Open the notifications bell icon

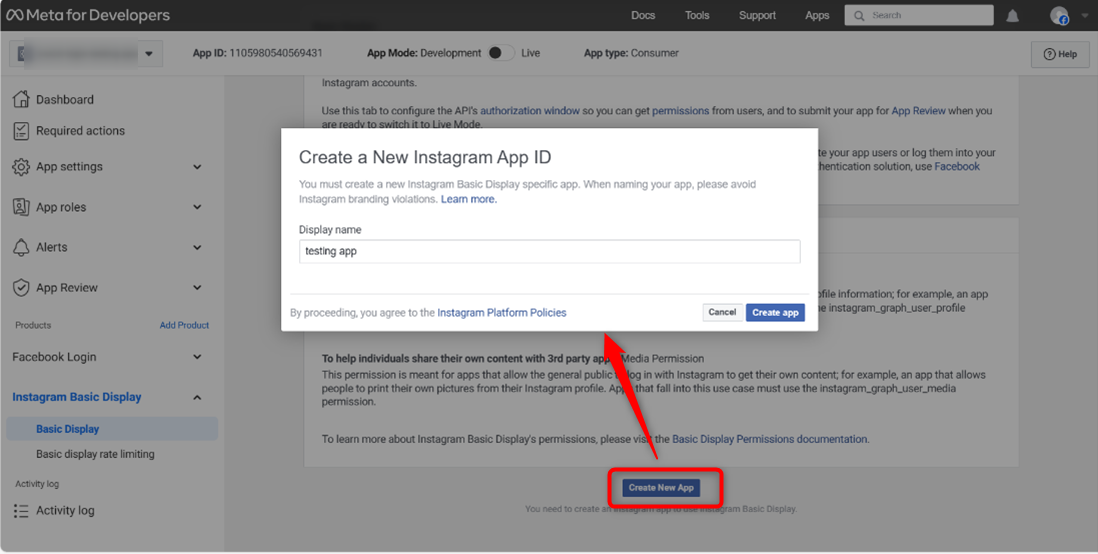pos(1013,16)
